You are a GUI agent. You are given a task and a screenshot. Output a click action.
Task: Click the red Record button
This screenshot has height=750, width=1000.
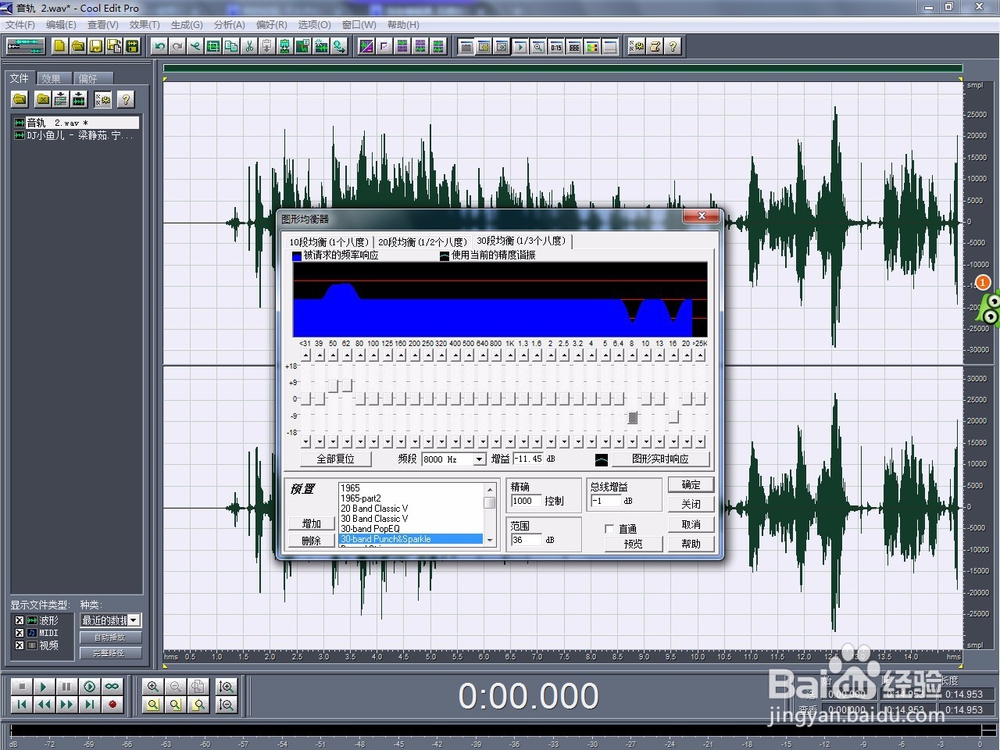coord(112,705)
